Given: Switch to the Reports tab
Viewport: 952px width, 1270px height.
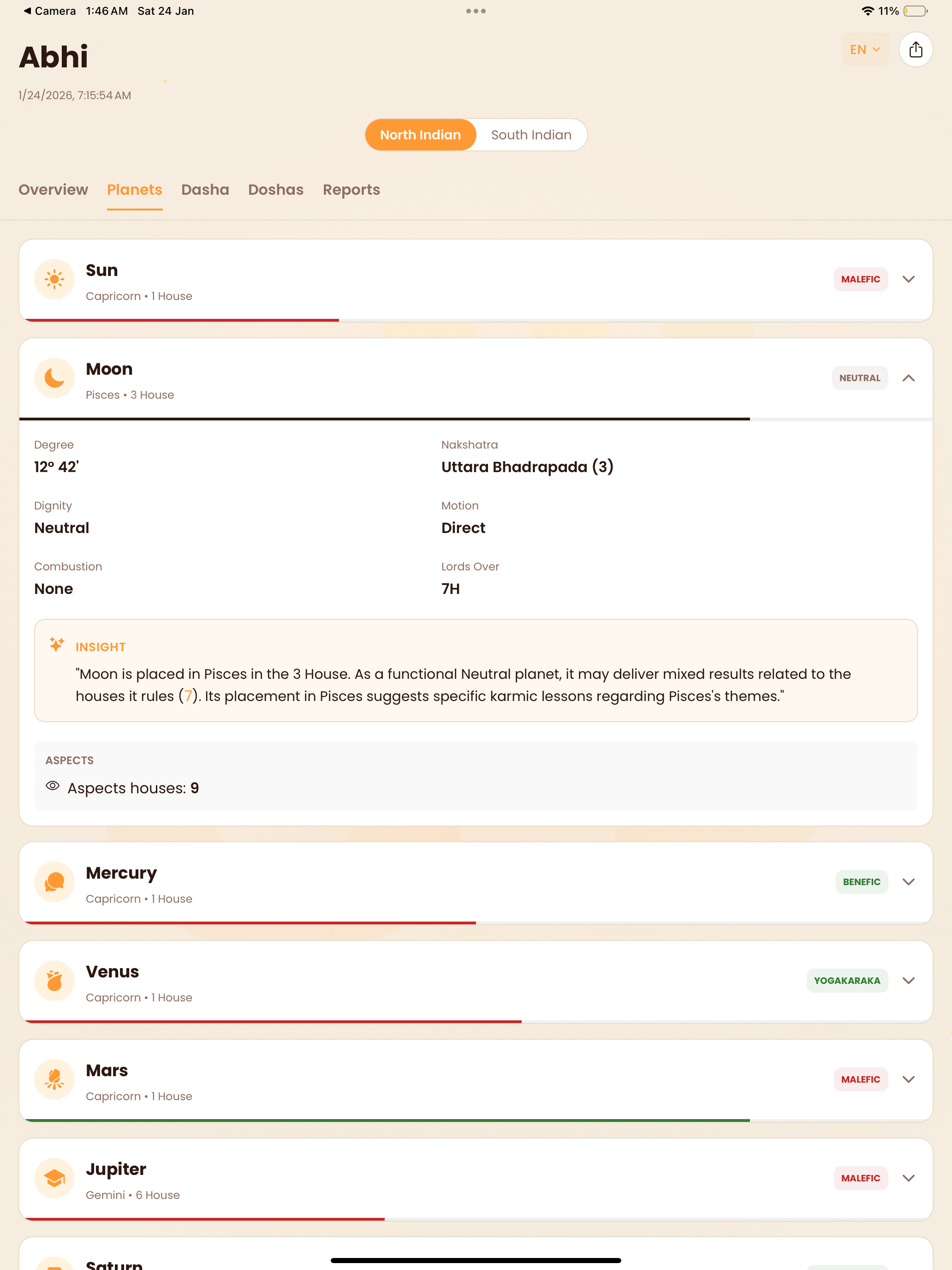Looking at the screenshot, I should pyautogui.click(x=351, y=190).
